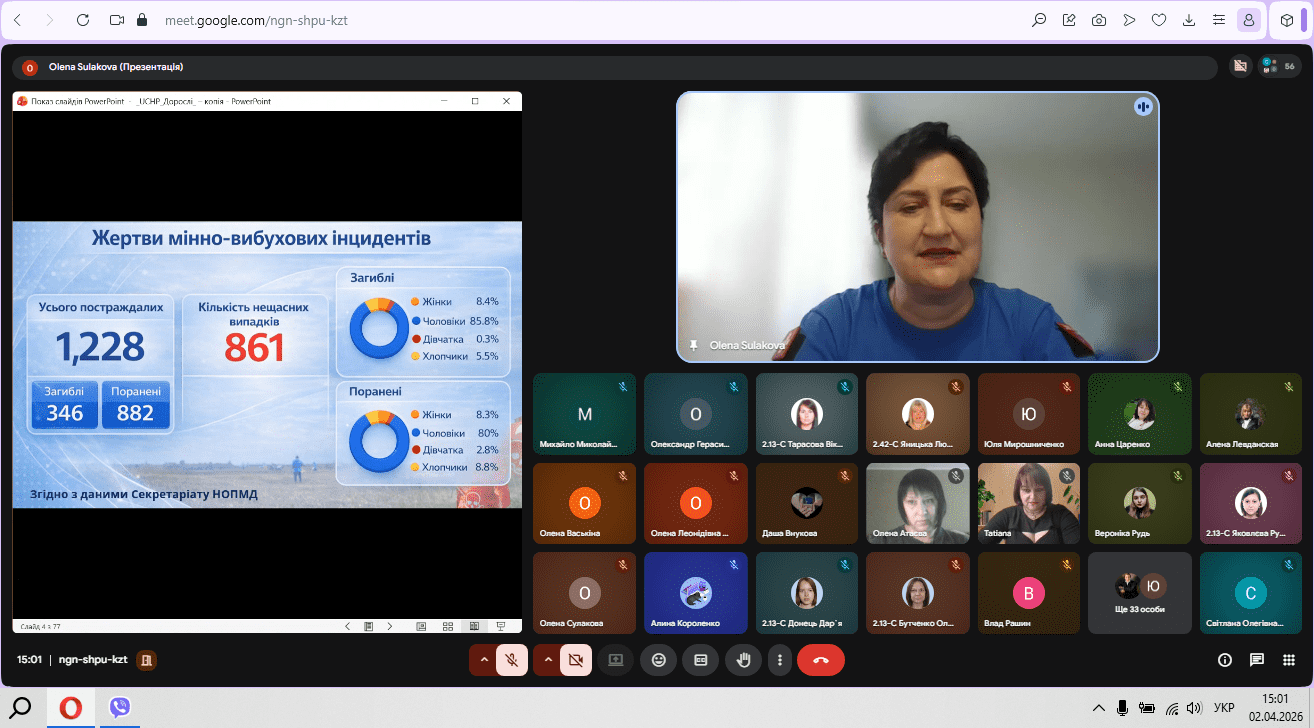The image size is (1314, 728).
Task: Open Opera Easy Setup sliders icon
Action: [x=1218, y=20]
